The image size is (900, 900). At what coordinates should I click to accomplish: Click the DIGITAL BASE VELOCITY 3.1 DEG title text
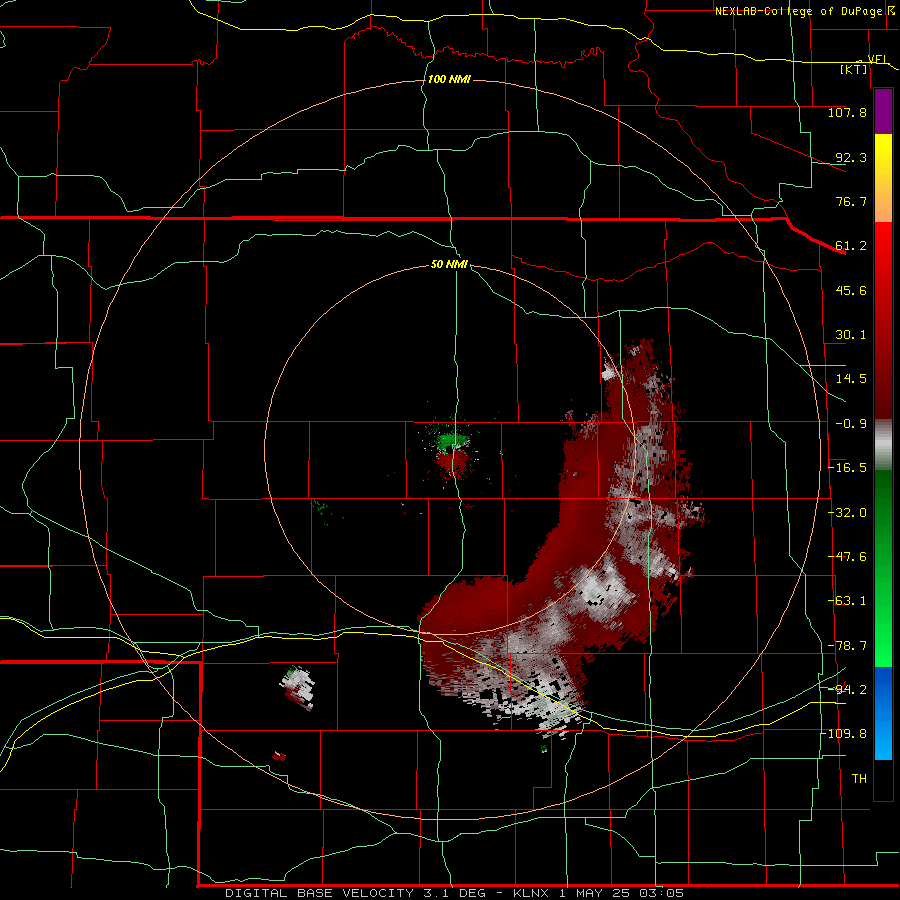pyautogui.click(x=355, y=893)
